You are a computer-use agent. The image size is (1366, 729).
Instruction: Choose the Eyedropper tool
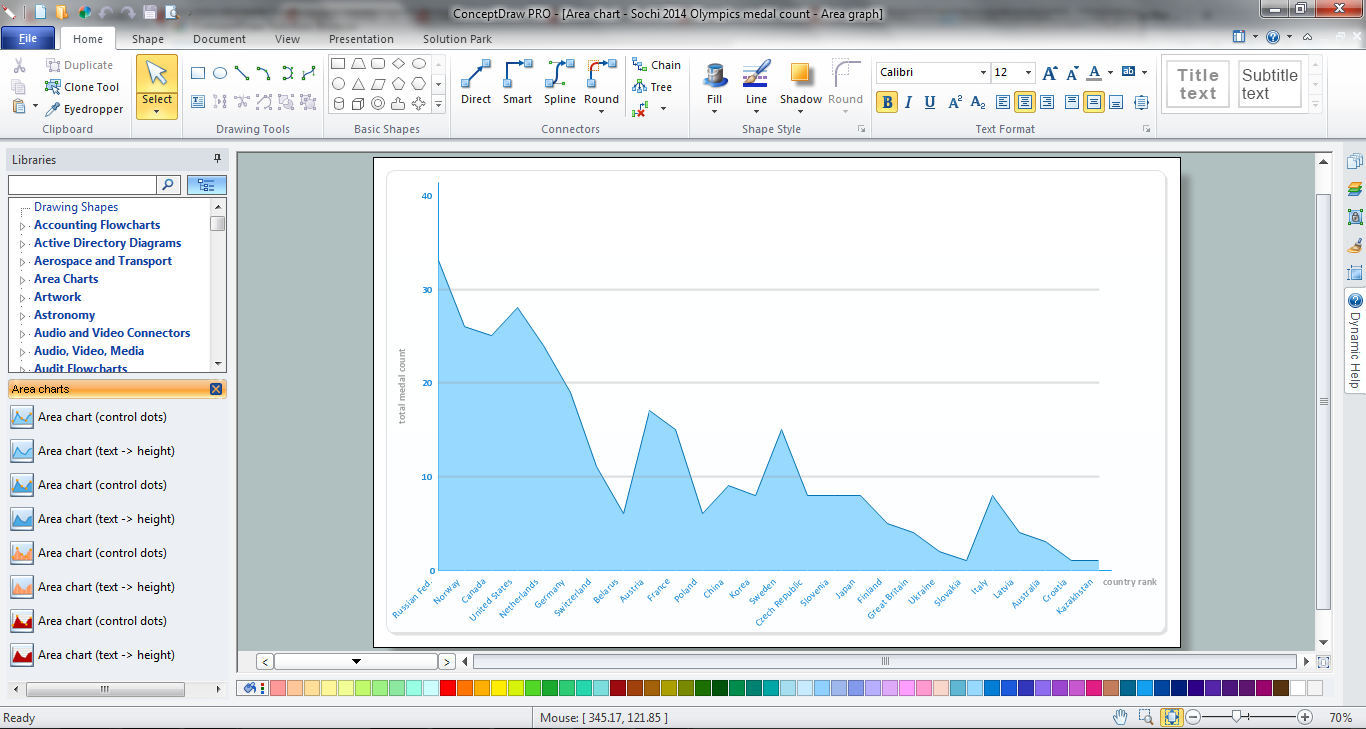84,109
